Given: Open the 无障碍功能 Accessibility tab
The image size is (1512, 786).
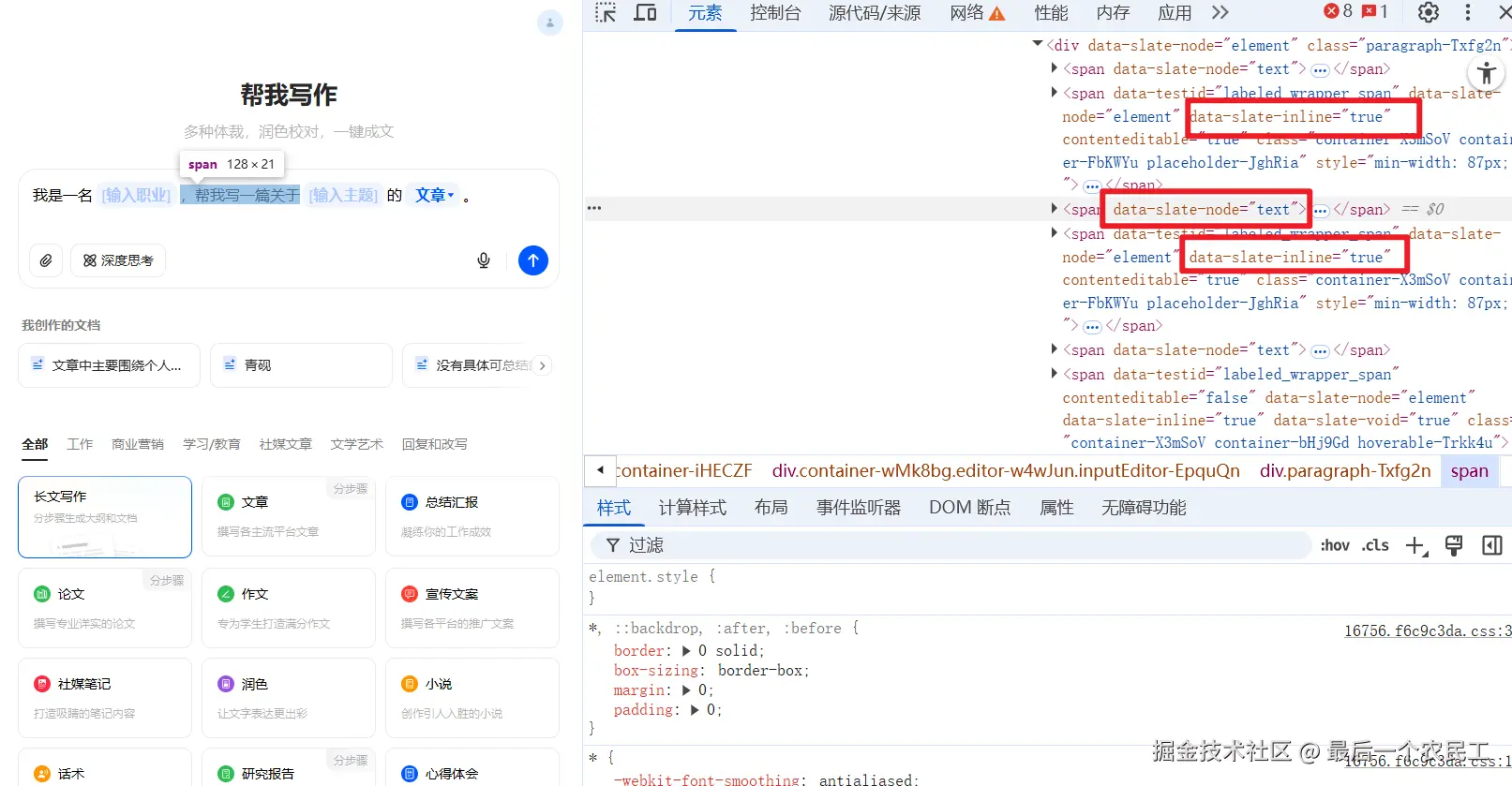Looking at the screenshot, I should coord(1144,508).
